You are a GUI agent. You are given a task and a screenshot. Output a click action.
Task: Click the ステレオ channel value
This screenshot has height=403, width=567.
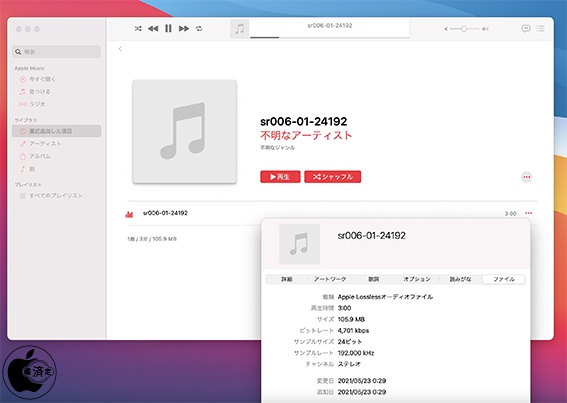[349, 364]
